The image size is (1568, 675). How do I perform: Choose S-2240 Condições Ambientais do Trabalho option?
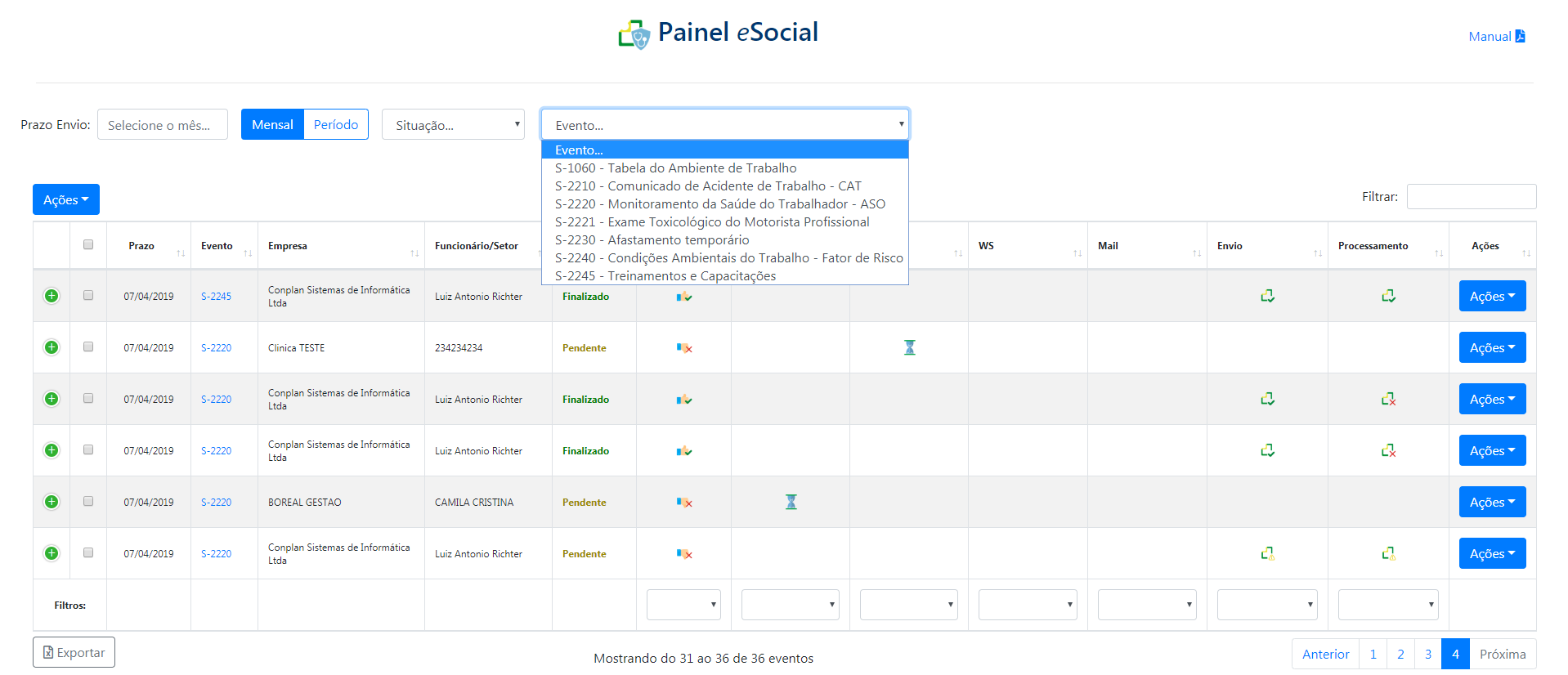click(x=728, y=258)
